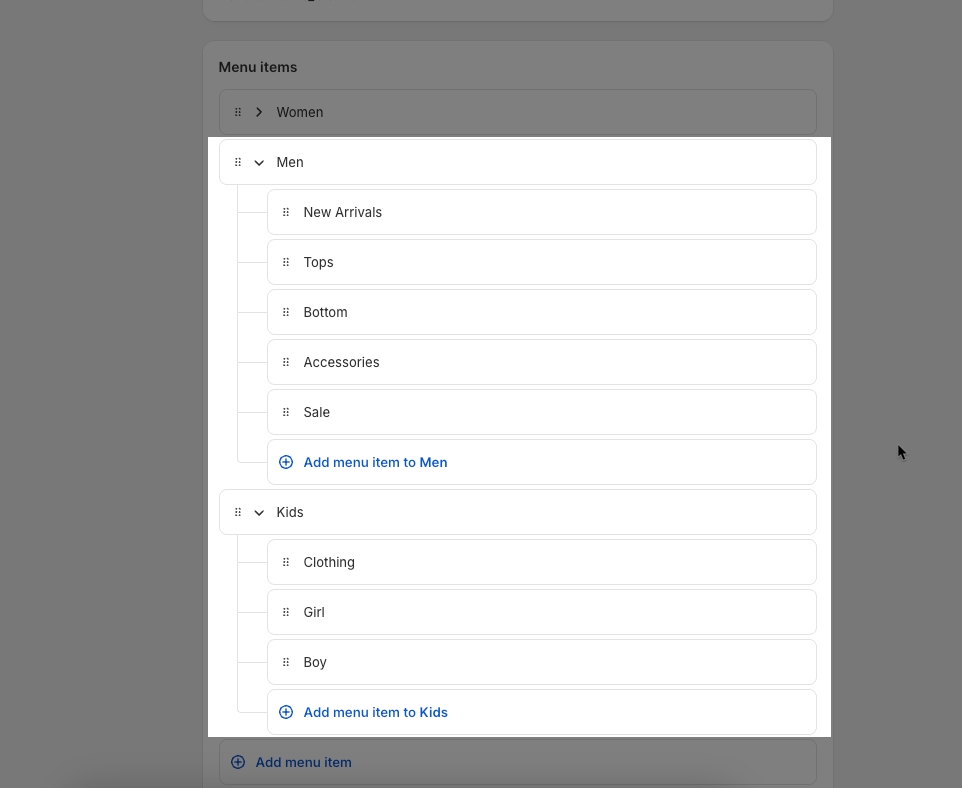
Task: Click the Add menu item label at the bottom
Action: (x=304, y=762)
